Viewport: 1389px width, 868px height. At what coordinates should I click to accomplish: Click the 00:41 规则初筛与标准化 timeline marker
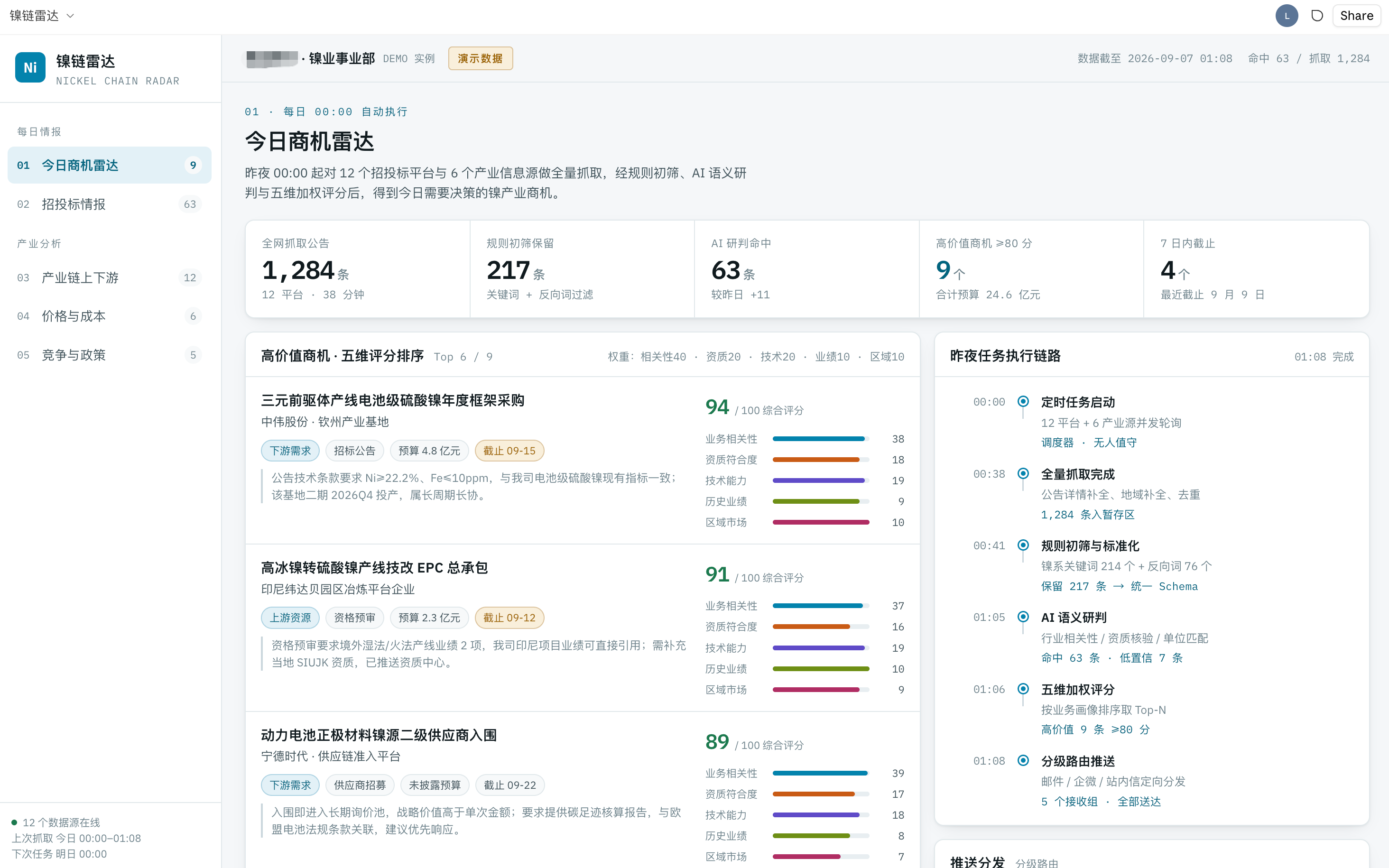click(x=1023, y=545)
